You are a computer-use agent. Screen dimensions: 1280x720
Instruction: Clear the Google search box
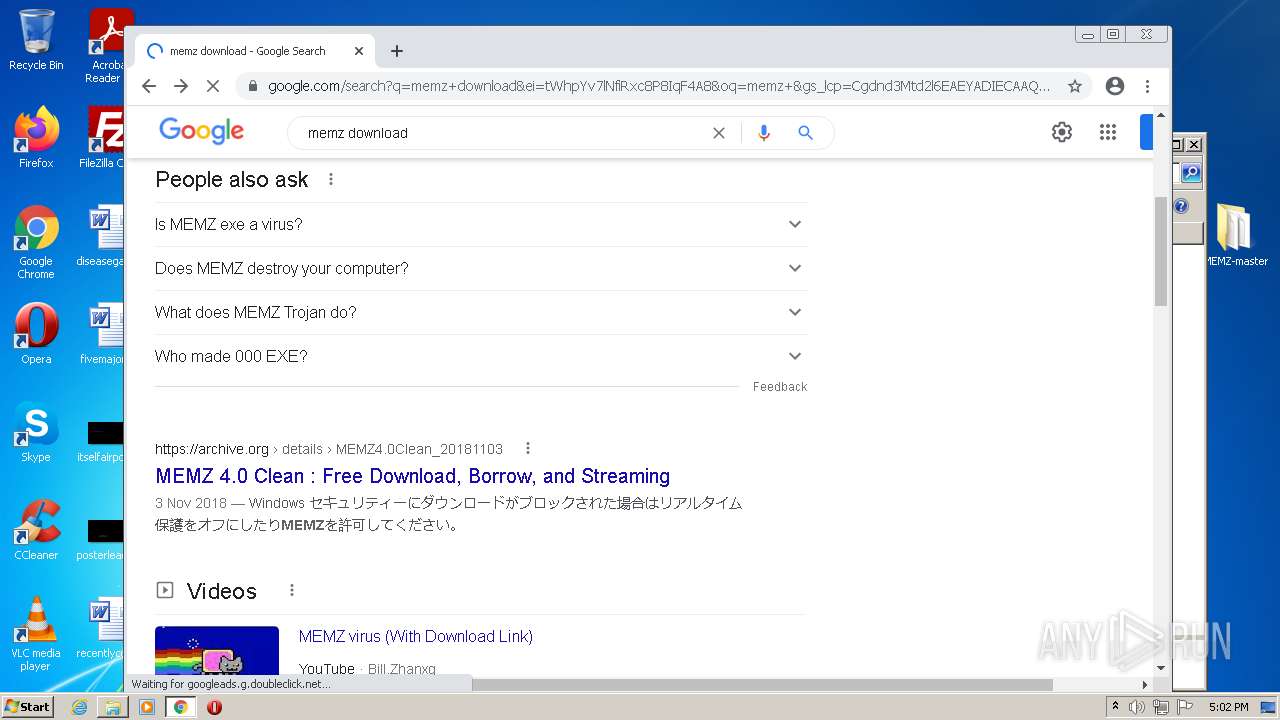[x=718, y=133]
